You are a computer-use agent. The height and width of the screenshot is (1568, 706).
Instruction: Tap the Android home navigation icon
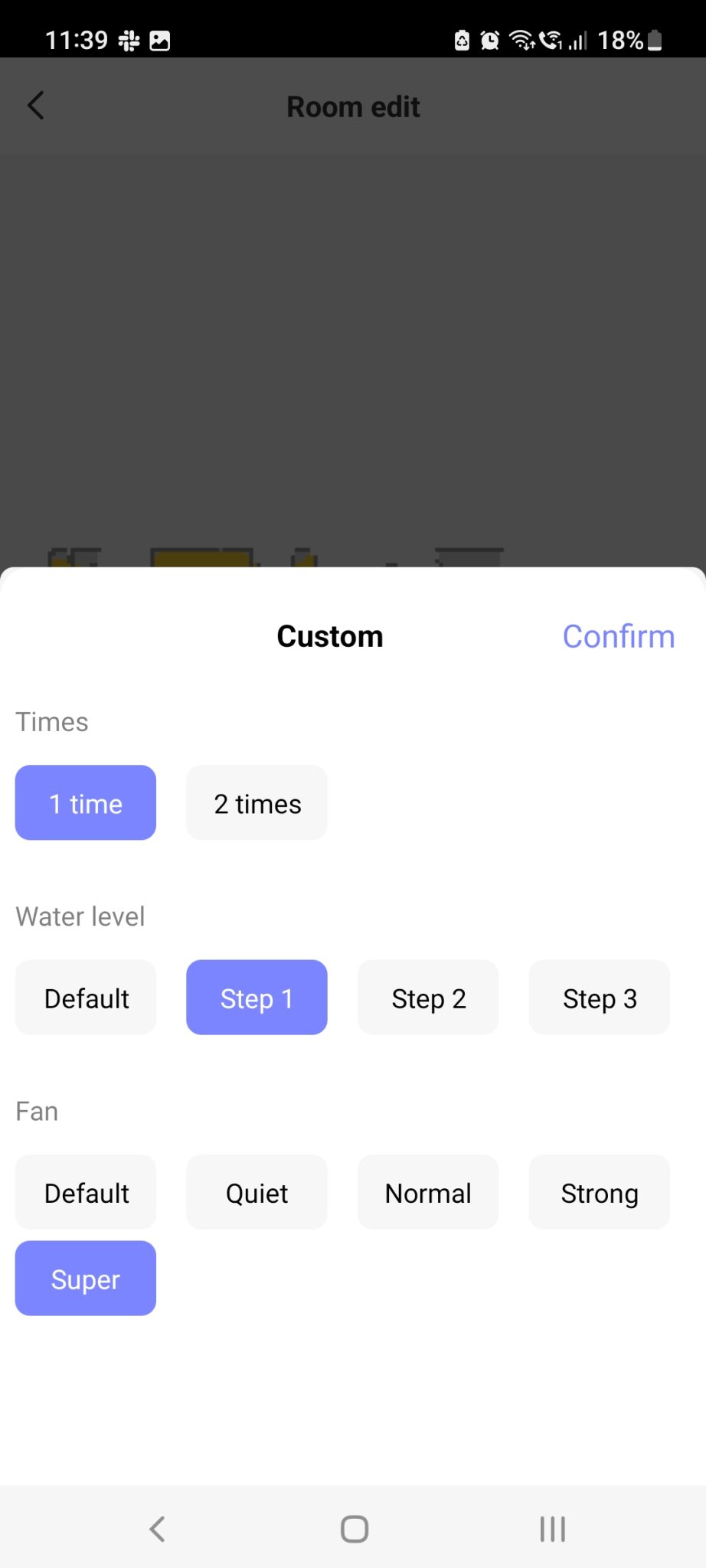coord(355,1529)
